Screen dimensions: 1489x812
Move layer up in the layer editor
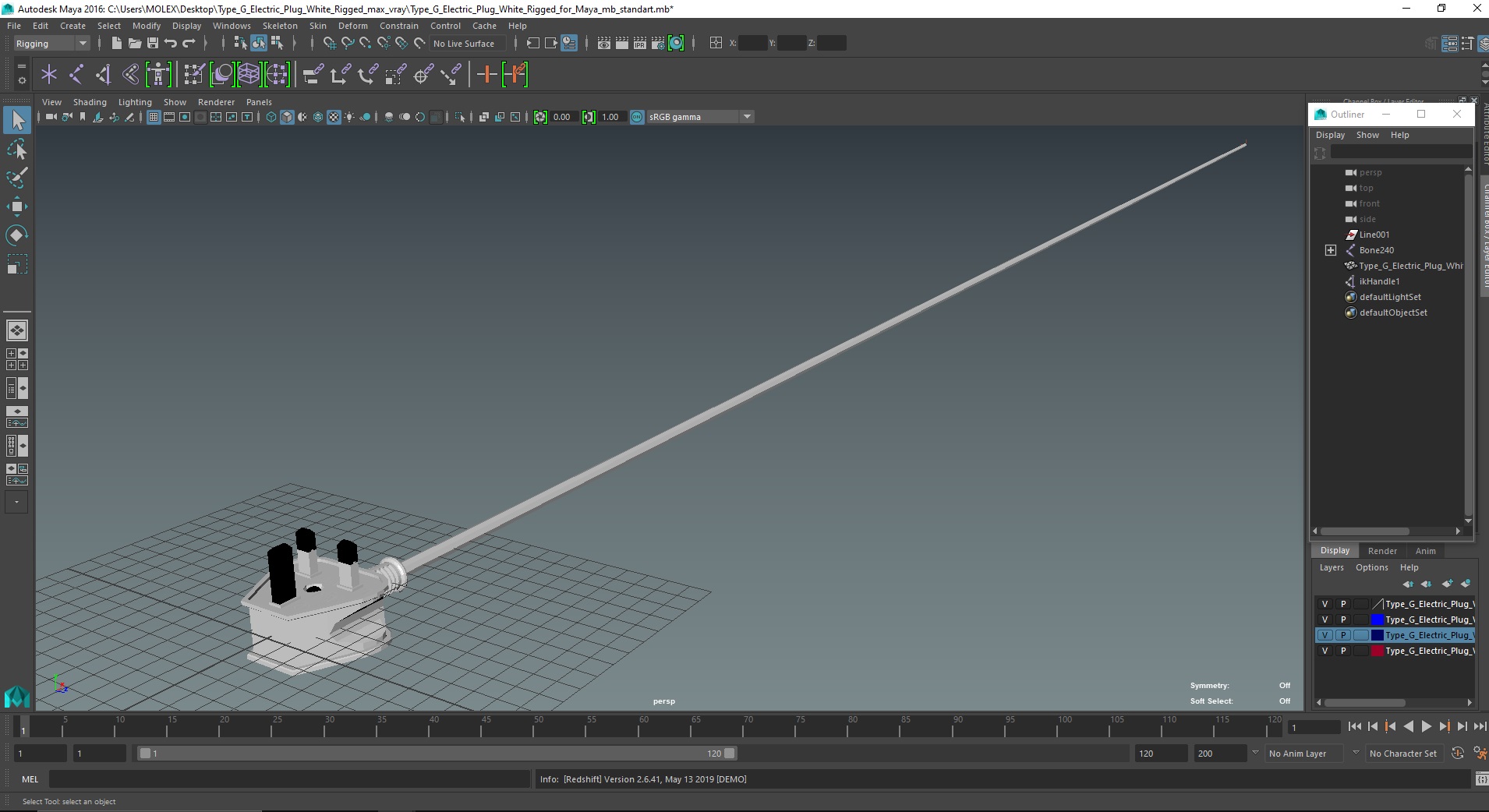click(1408, 584)
